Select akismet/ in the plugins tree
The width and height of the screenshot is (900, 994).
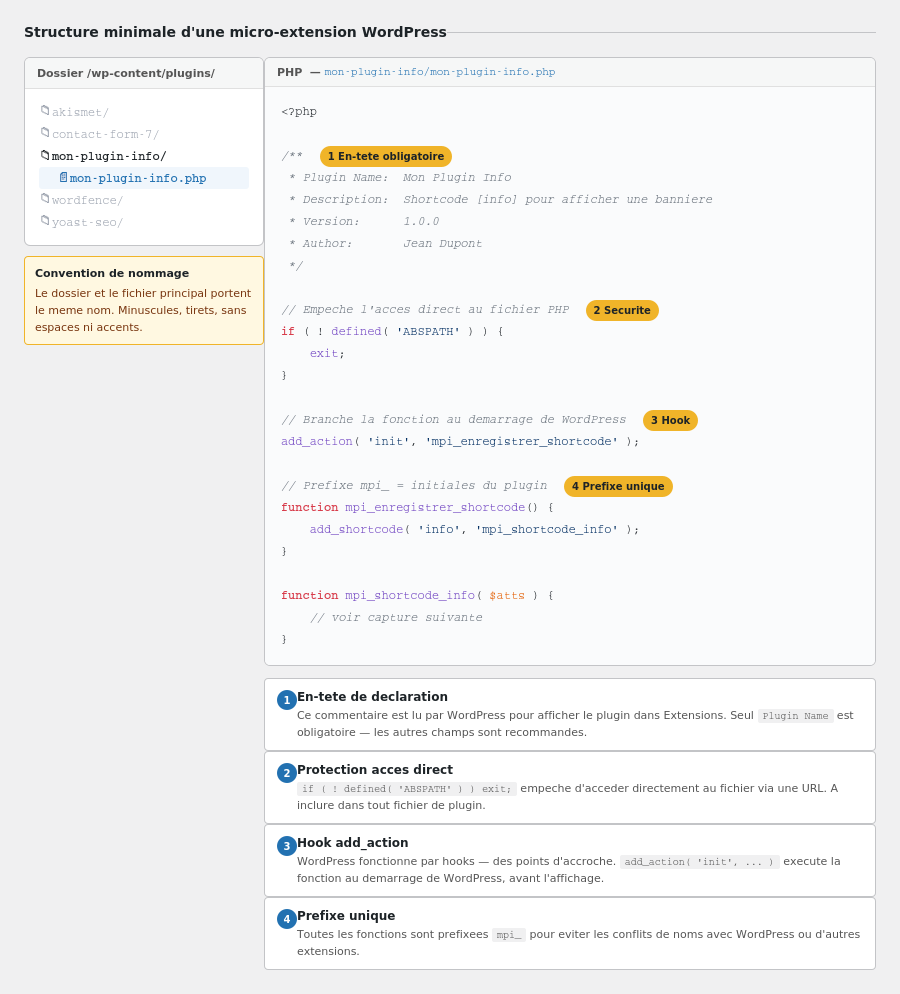point(144,112)
